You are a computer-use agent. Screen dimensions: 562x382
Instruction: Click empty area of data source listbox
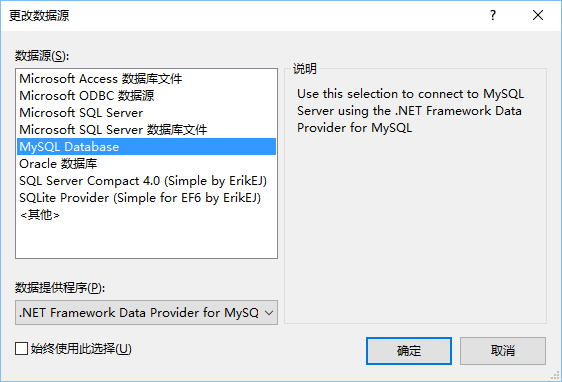[x=147, y=240]
